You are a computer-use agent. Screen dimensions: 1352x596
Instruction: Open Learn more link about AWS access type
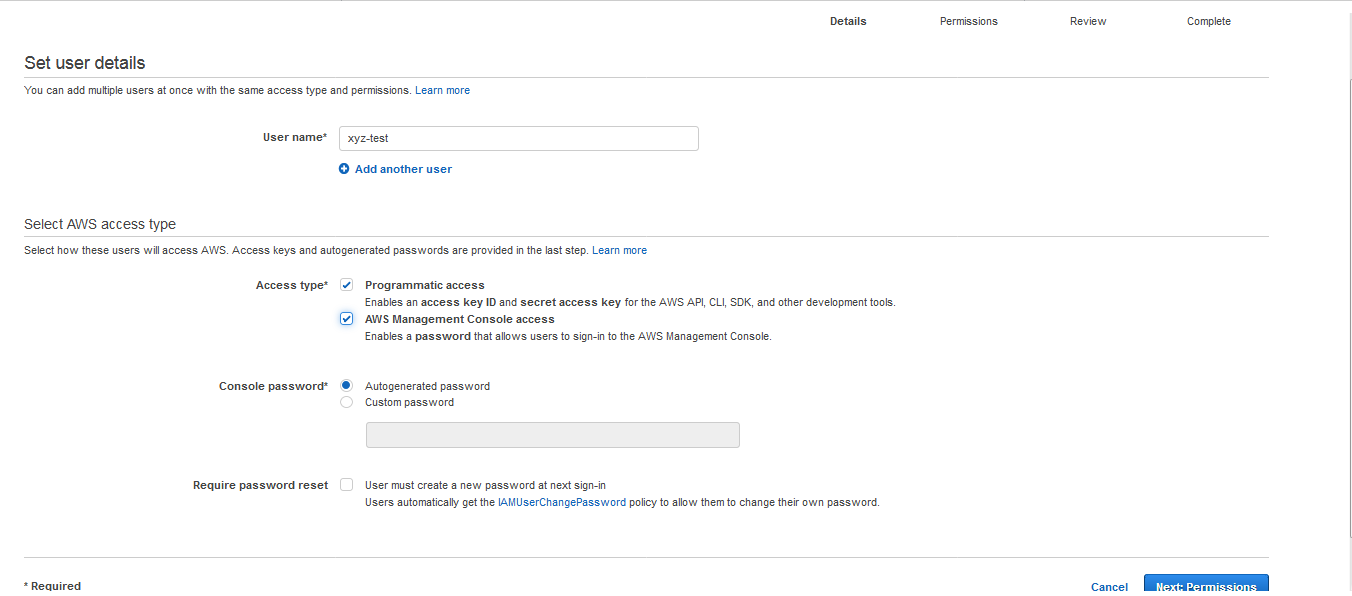(x=619, y=250)
